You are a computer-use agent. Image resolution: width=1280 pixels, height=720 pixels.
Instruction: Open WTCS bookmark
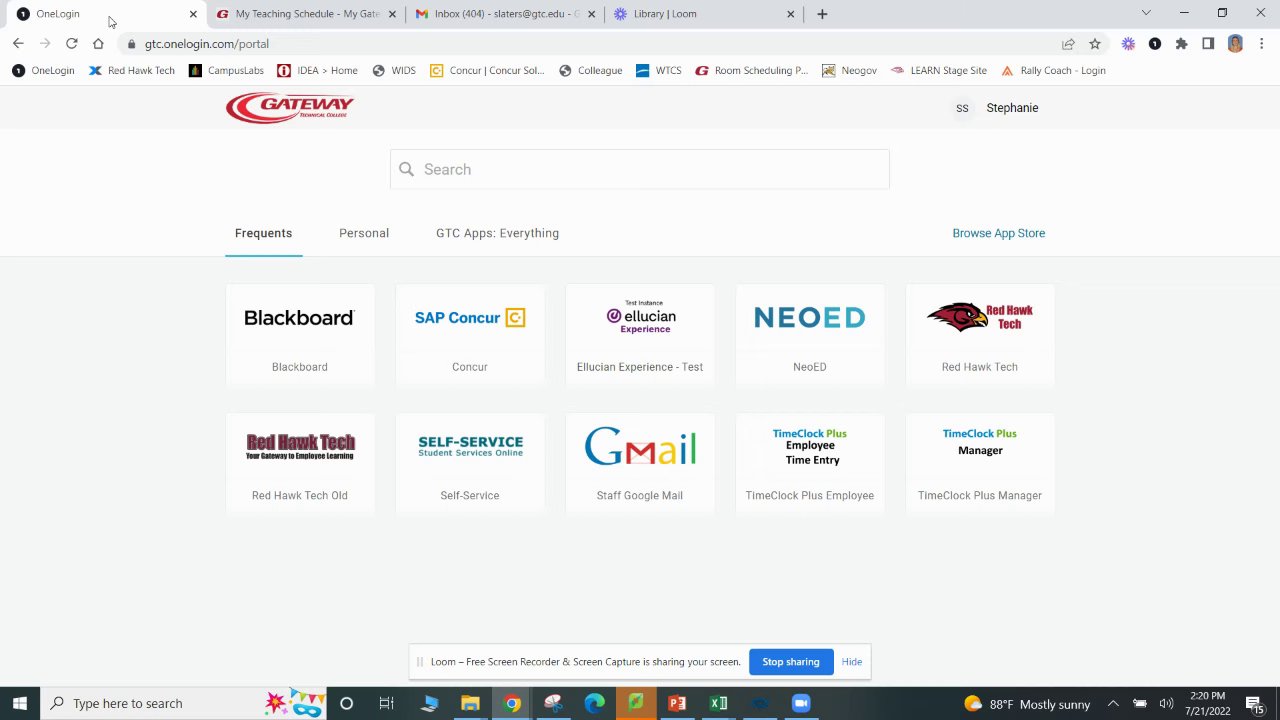point(659,71)
